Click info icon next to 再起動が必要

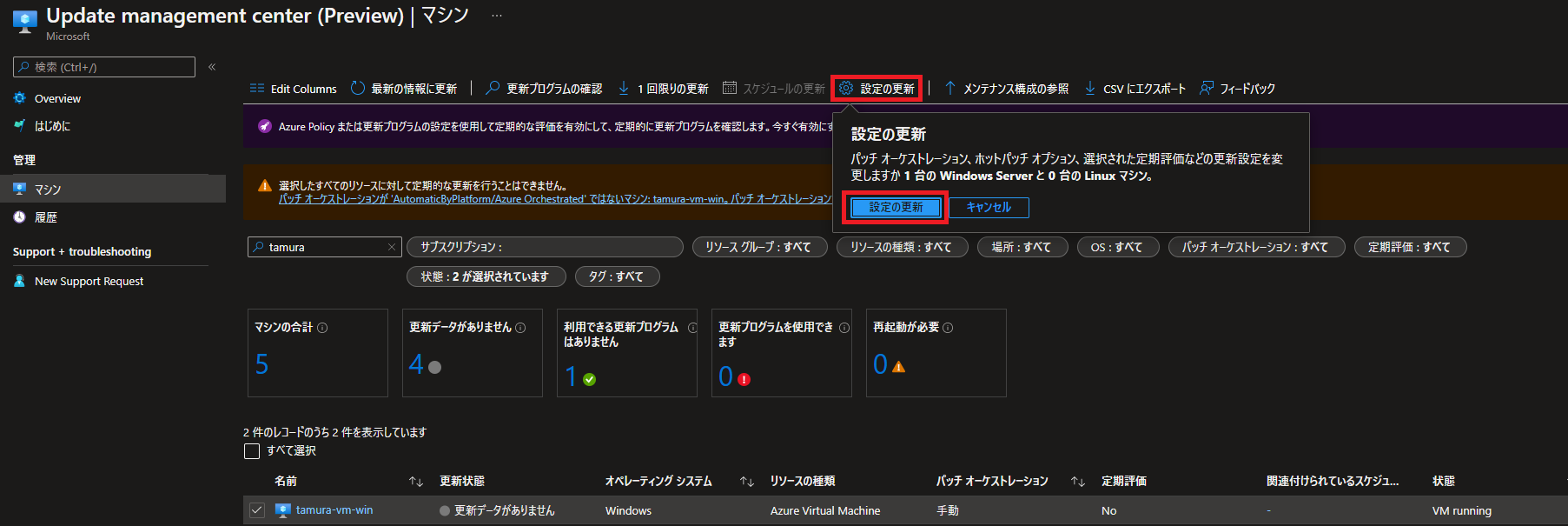948,328
